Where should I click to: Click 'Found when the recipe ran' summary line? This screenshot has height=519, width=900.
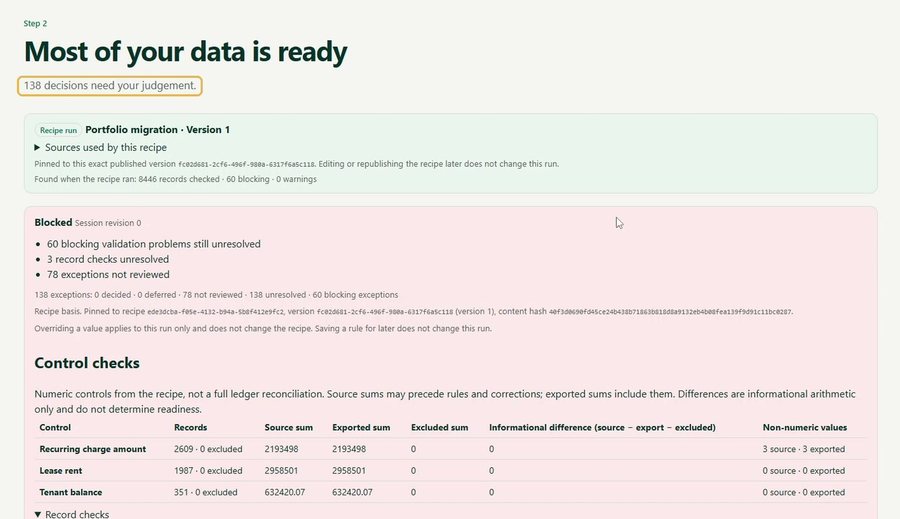[x=175, y=179]
